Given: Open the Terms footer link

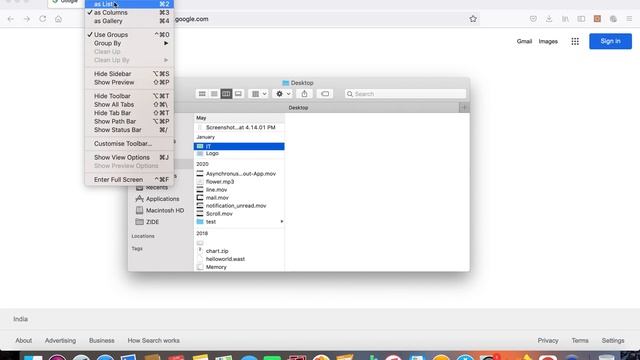Looking at the screenshot, I should 580,340.
